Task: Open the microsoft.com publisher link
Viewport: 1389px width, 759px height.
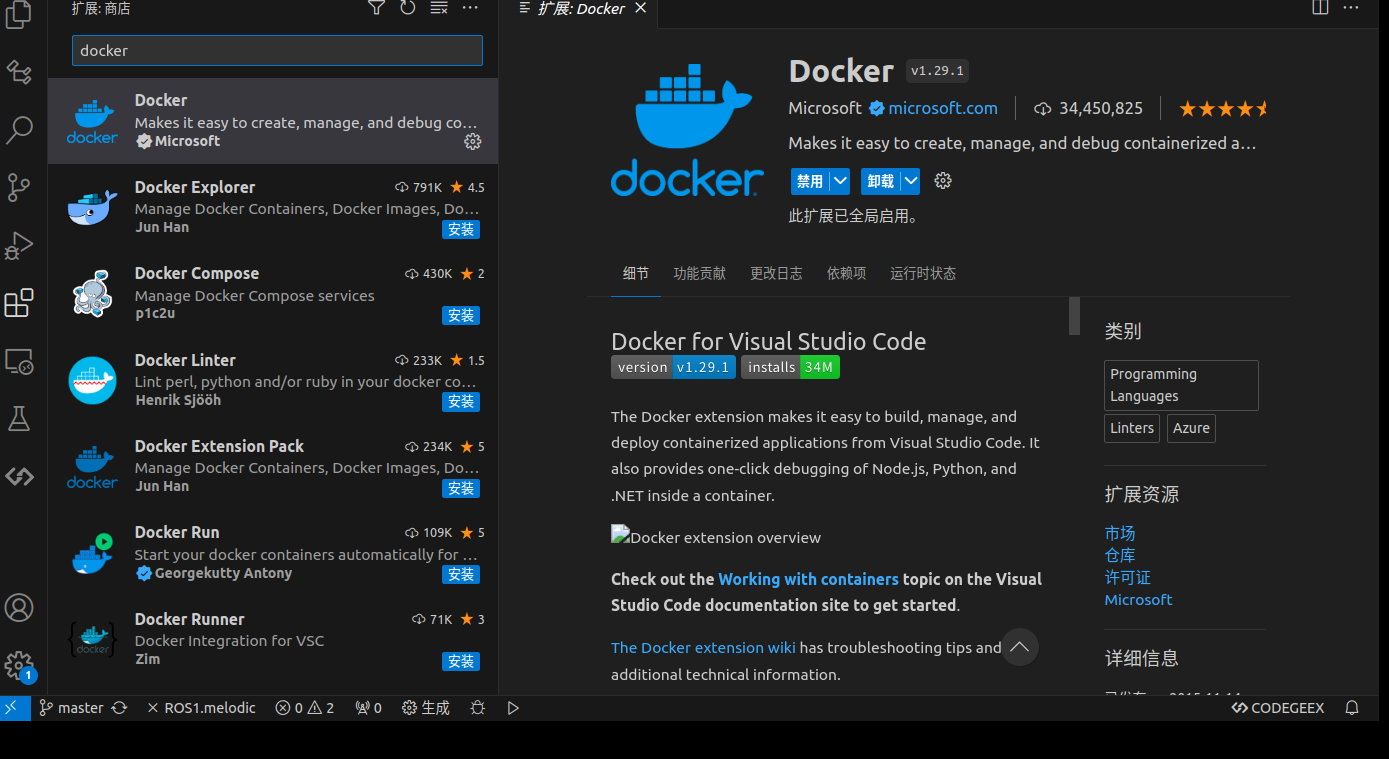Action: pyautogui.click(x=943, y=108)
